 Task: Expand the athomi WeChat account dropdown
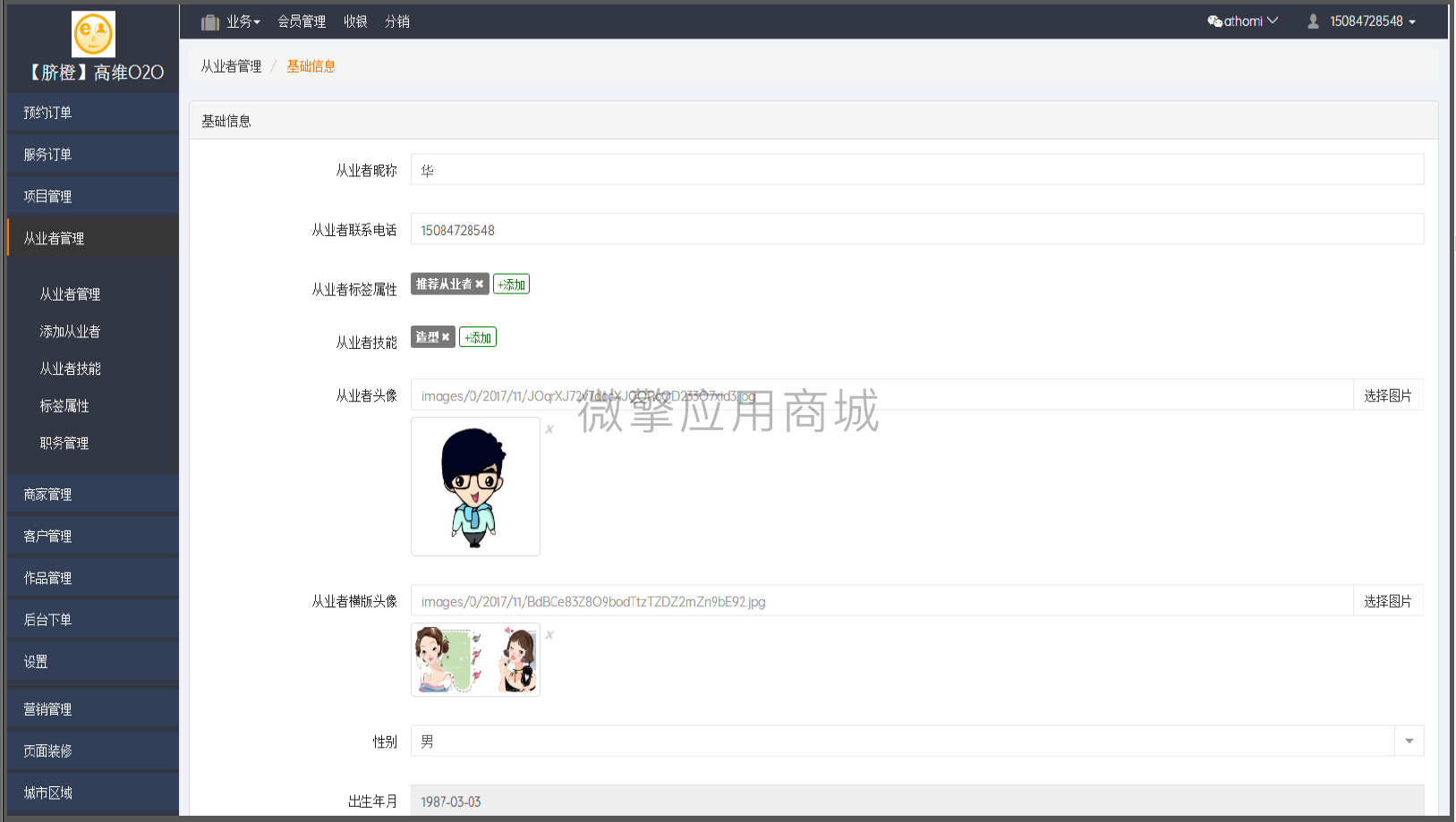pos(1243,21)
